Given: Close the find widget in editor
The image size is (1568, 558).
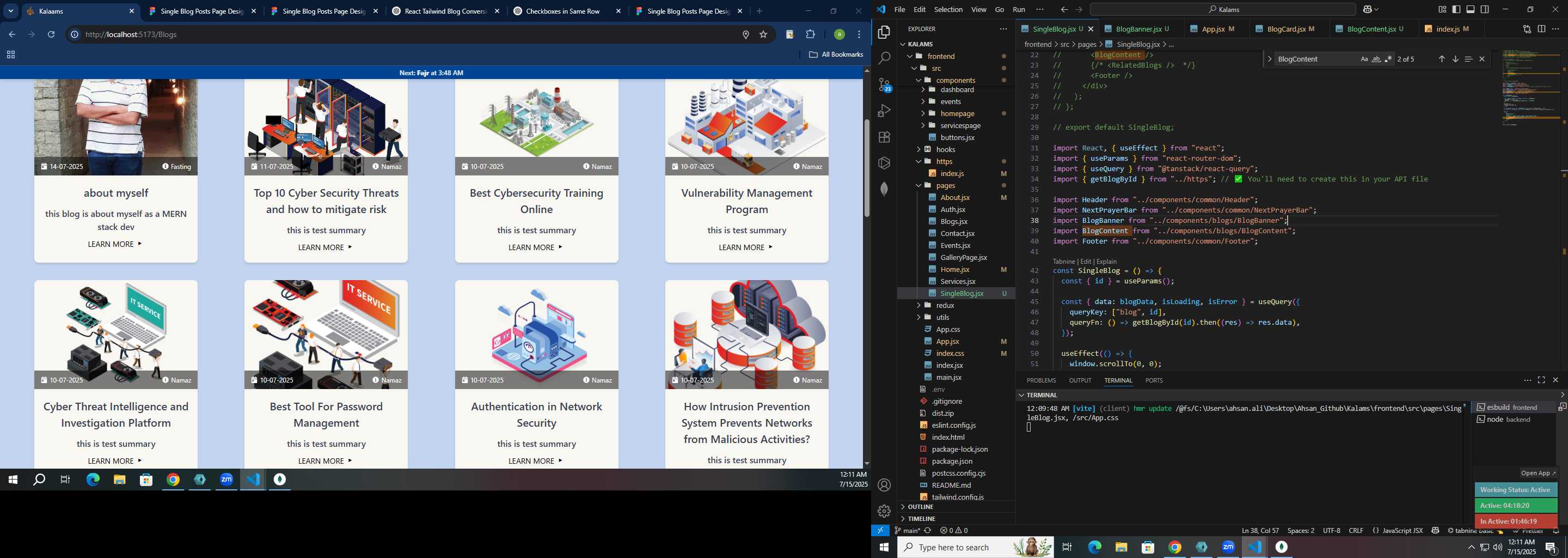Looking at the screenshot, I should pos(1482,59).
